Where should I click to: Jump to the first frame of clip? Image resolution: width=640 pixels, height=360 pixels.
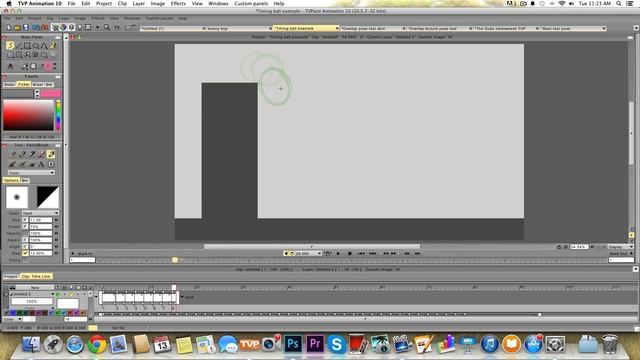[x=361, y=253]
